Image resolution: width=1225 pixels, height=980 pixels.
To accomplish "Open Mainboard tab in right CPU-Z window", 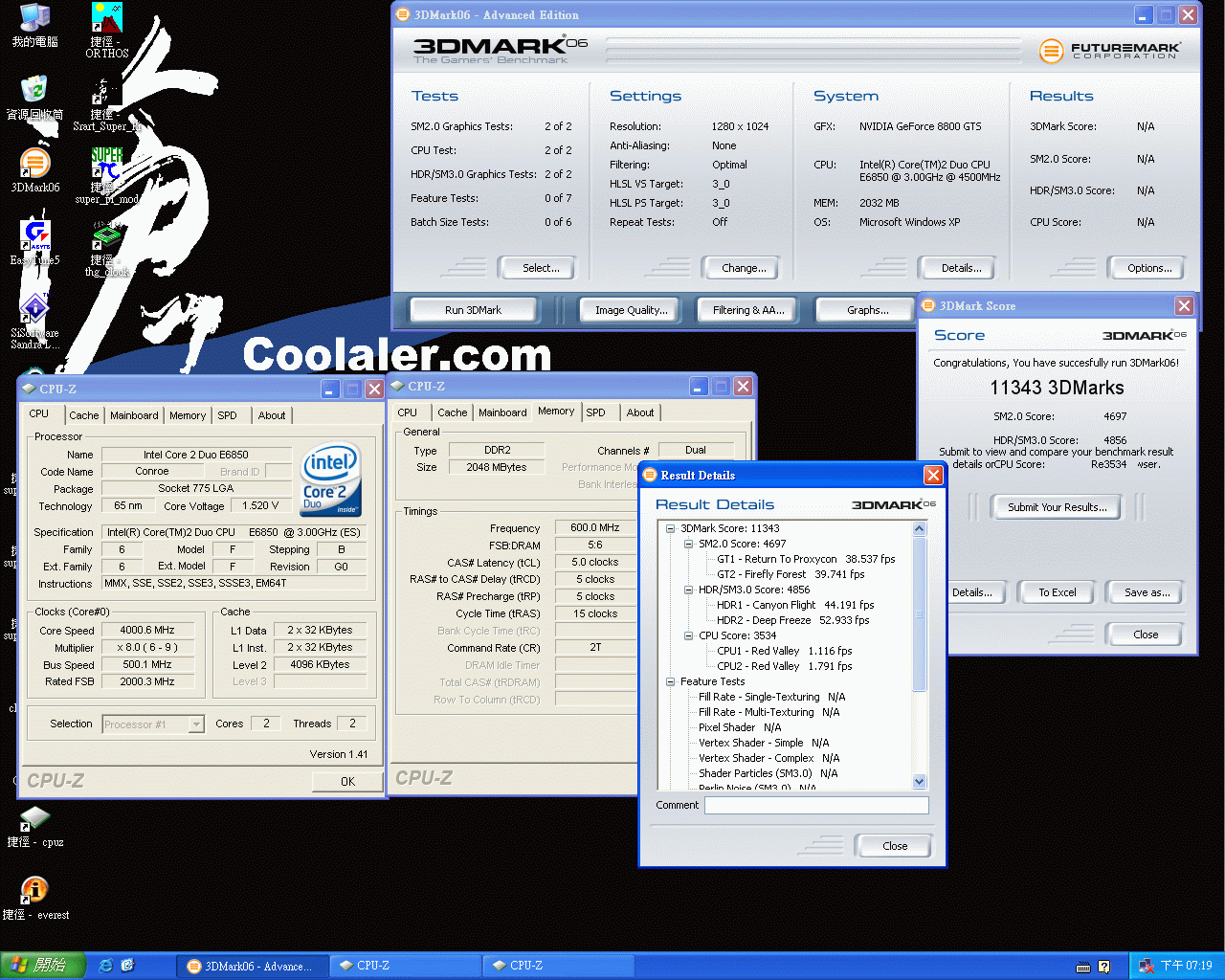I will coord(502,412).
